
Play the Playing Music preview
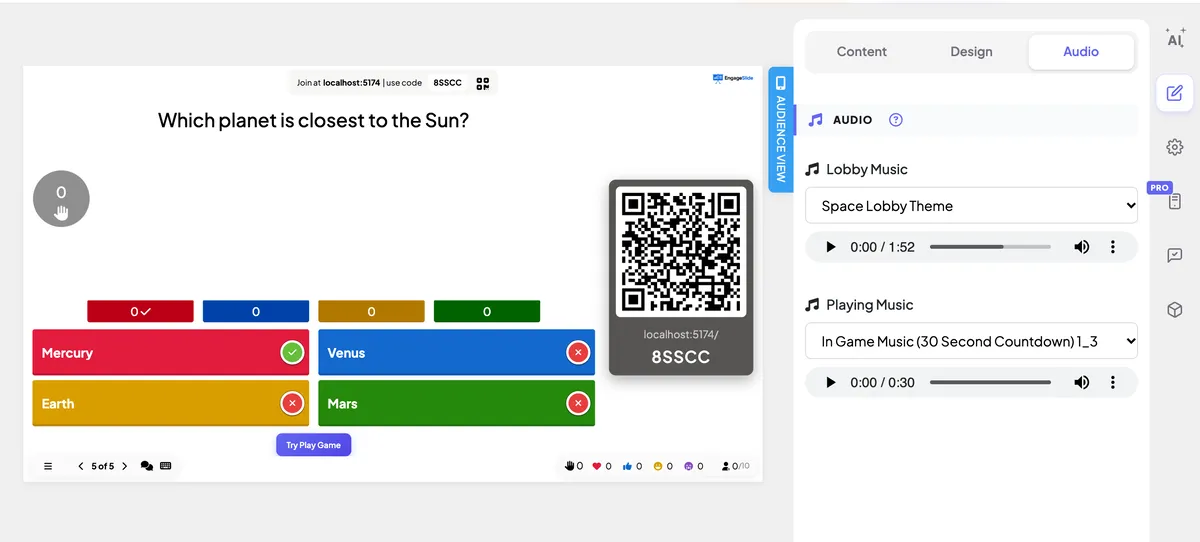(830, 382)
